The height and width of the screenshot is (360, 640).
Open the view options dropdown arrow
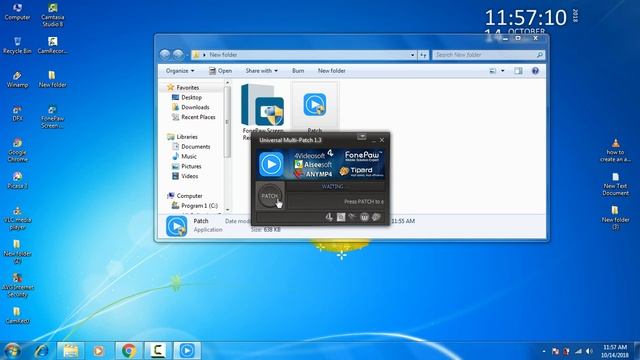(x=502, y=71)
